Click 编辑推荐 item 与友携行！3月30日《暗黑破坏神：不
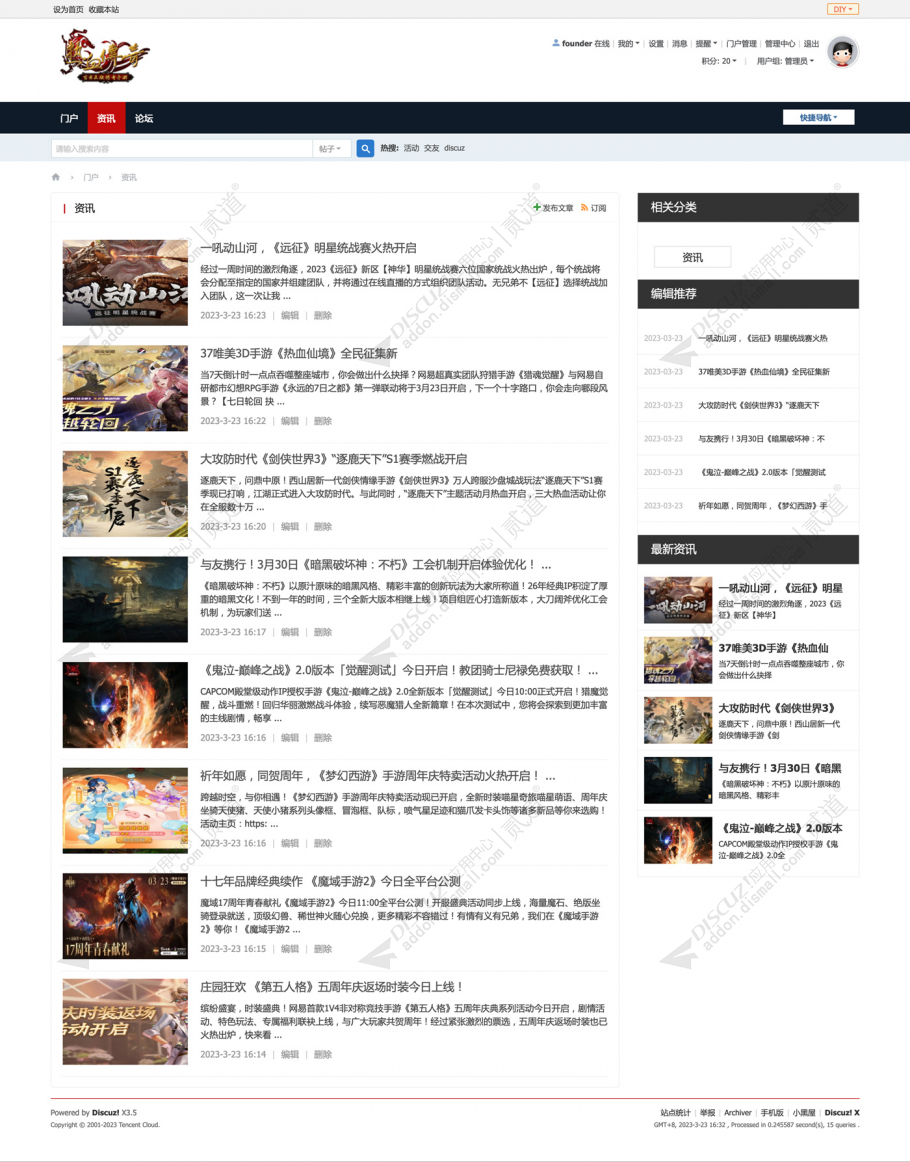The width and height of the screenshot is (910, 1162). tap(761, 439)
